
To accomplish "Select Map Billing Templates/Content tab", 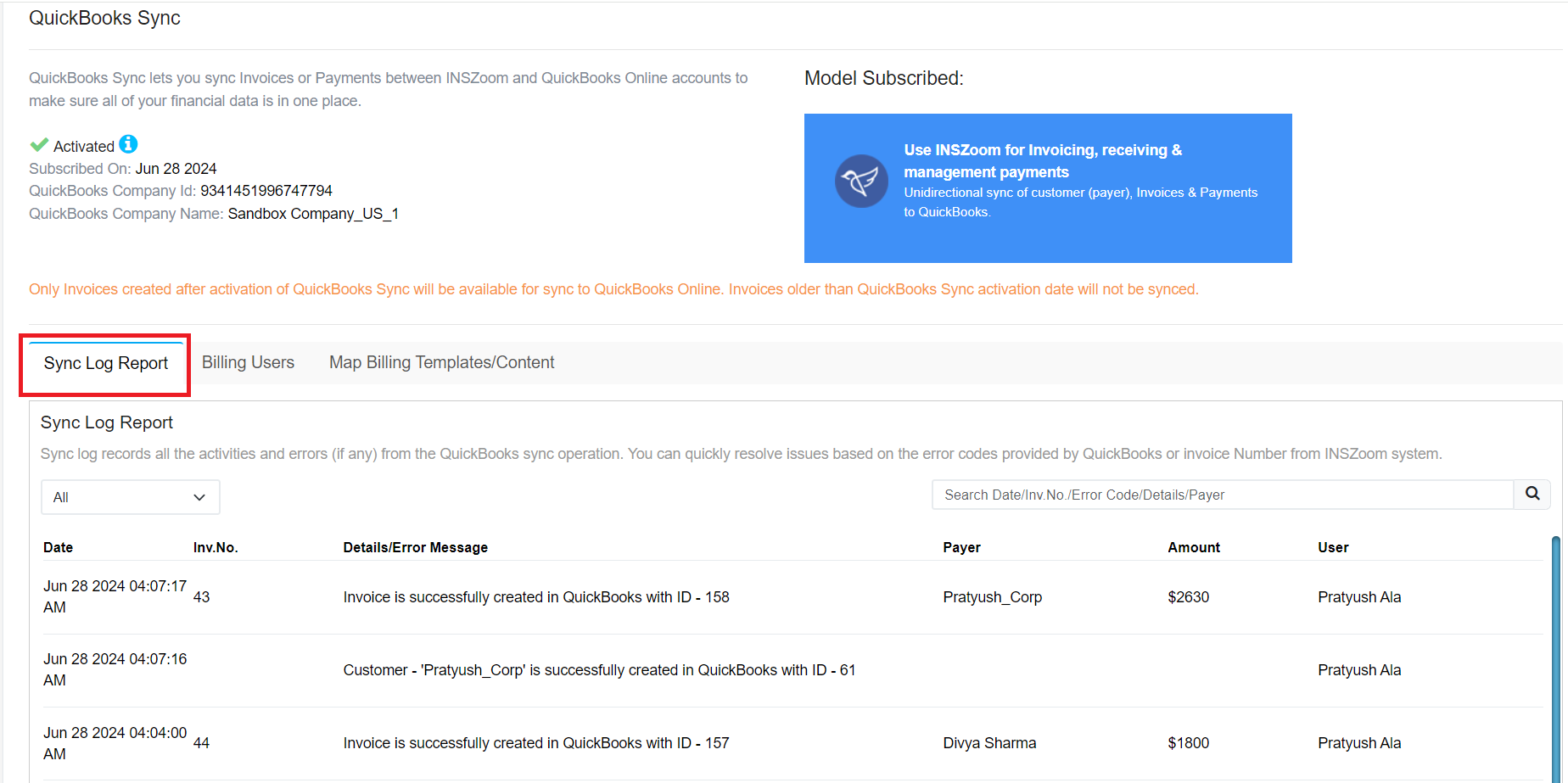I will pyautogui.click(x=441, y=362).
